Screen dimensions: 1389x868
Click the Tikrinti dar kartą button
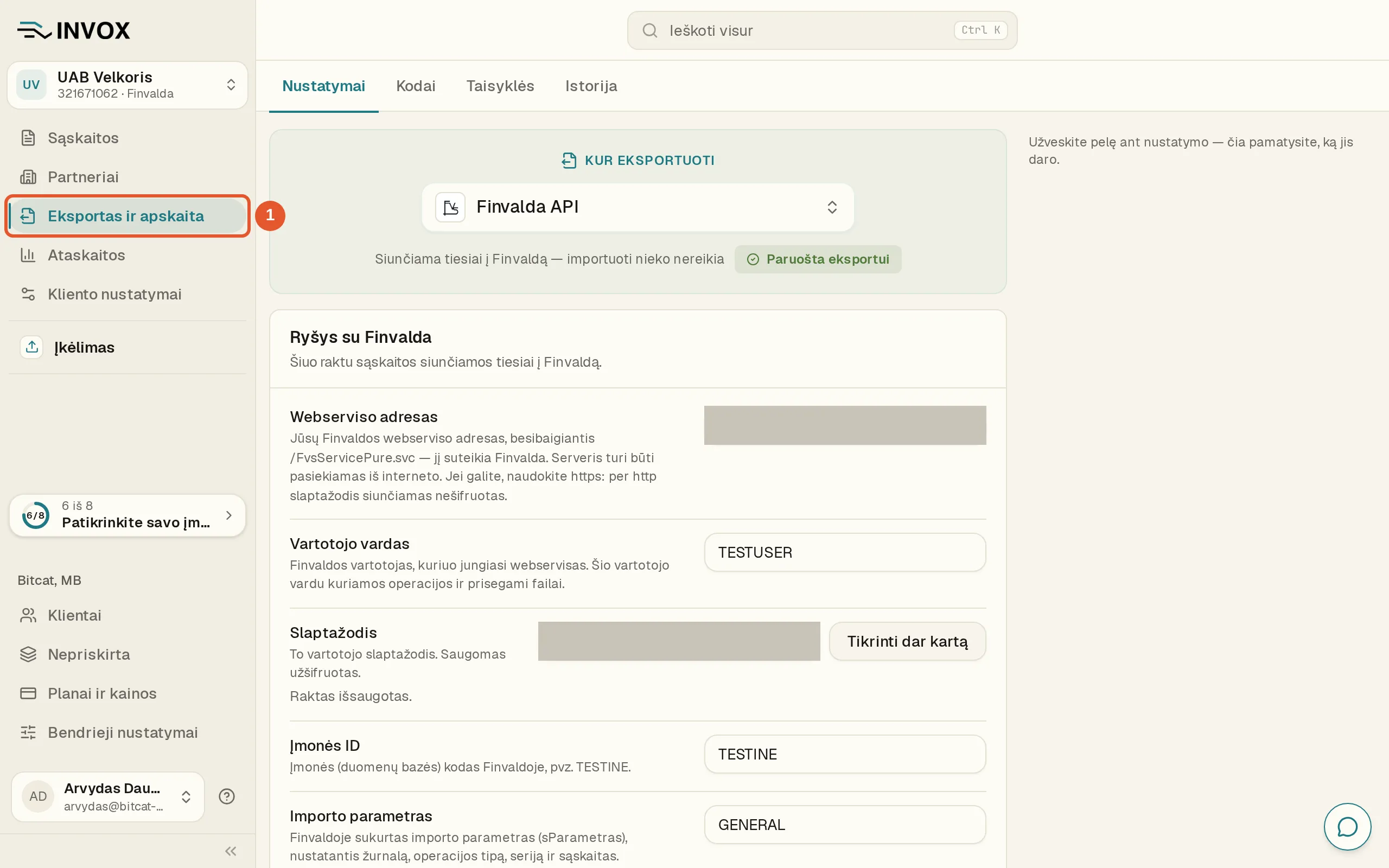point(907,641)
